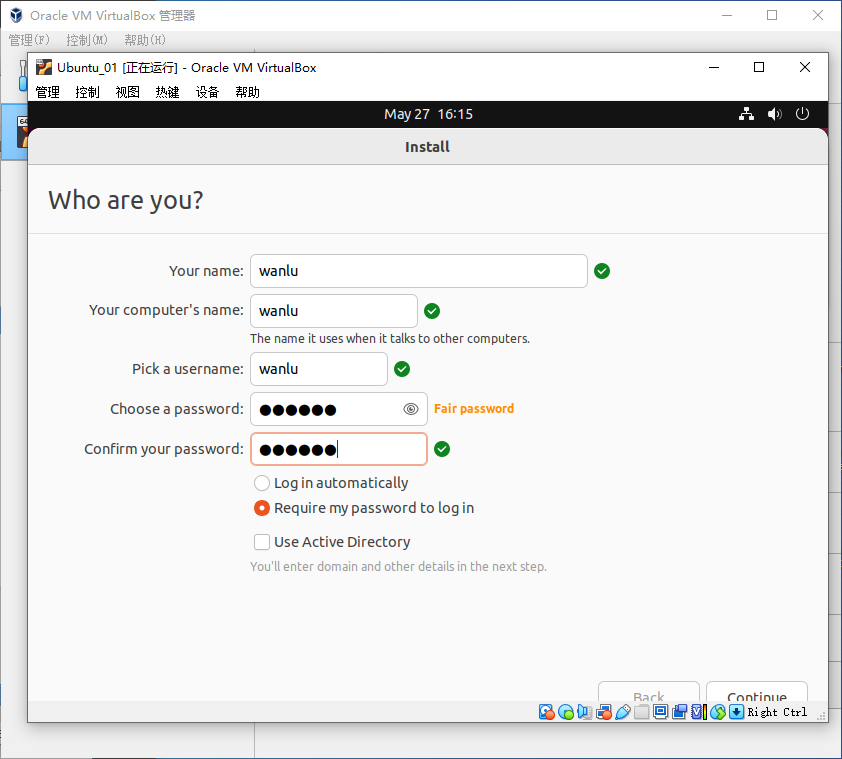Click the display settings icon in status bar
This screenshot has width=842, height=759.
[660, 712]
